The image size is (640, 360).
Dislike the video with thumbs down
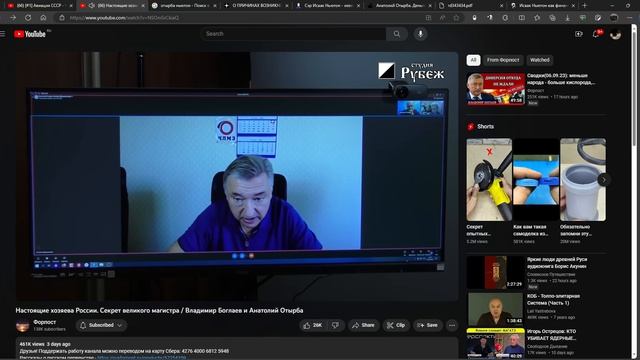335,325
